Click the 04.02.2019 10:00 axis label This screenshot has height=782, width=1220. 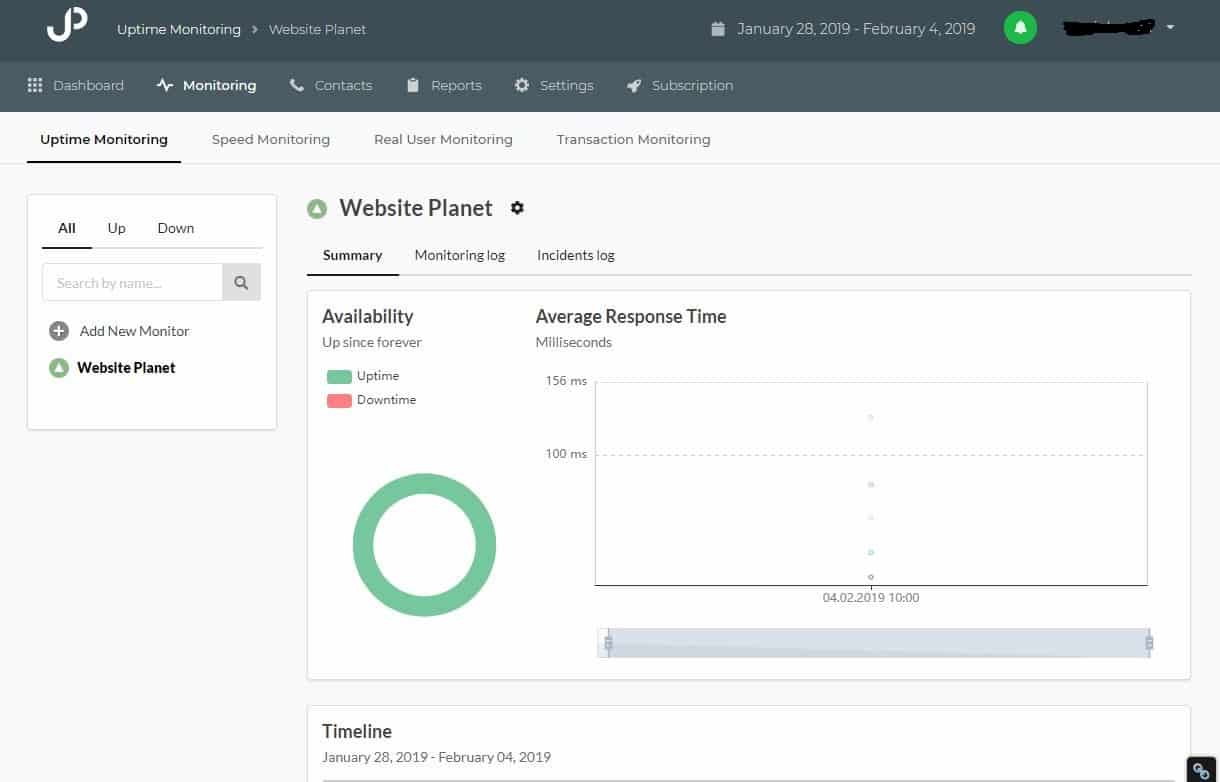click(x=871, y=597)
